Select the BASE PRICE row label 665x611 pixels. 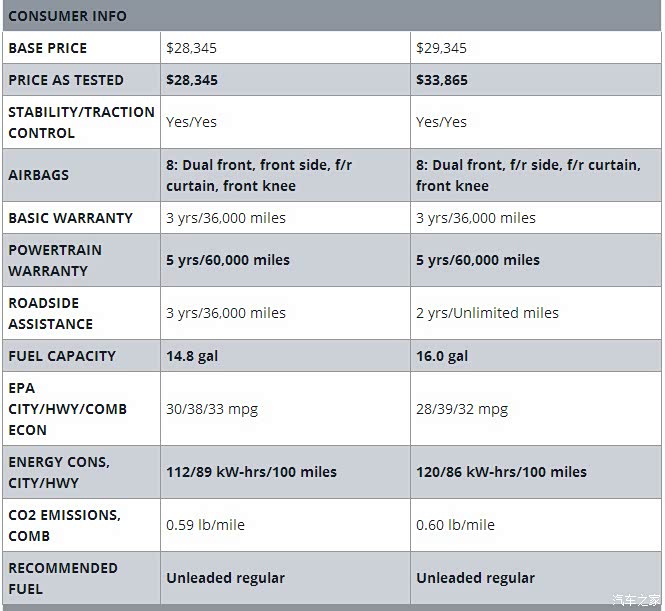[x=48, y=48]
